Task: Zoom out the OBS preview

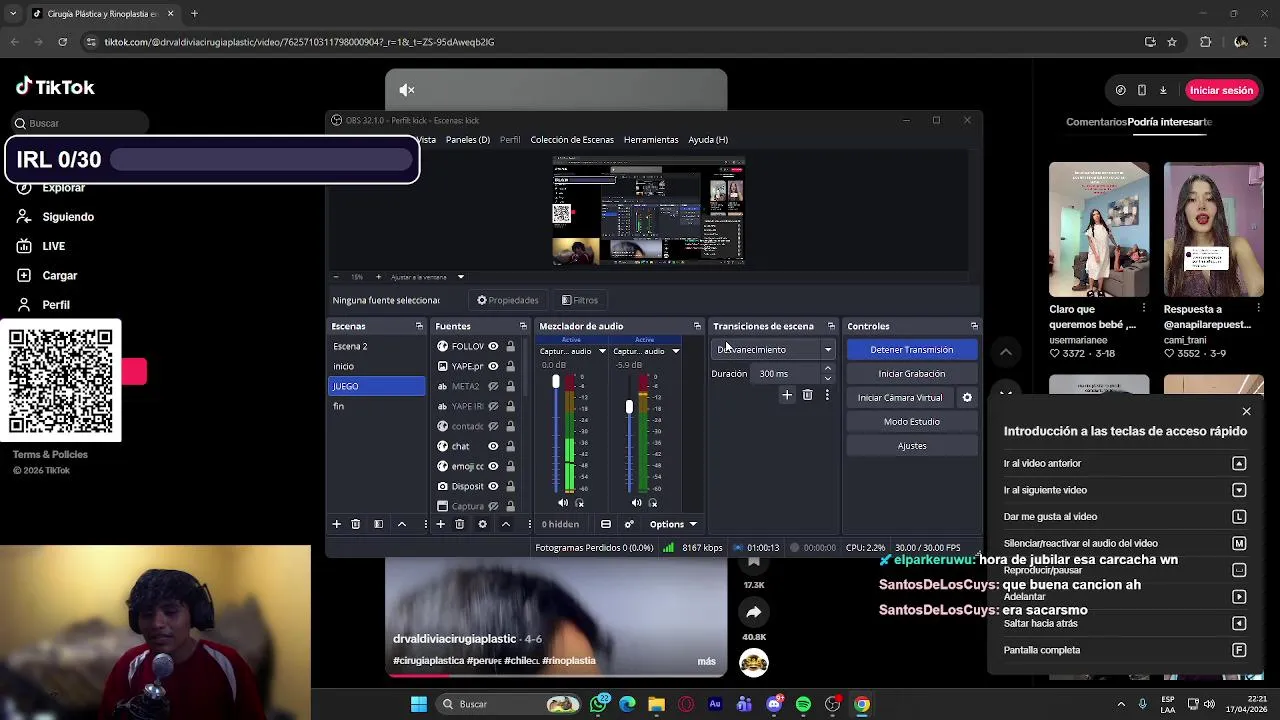Action: click(336, 277)
